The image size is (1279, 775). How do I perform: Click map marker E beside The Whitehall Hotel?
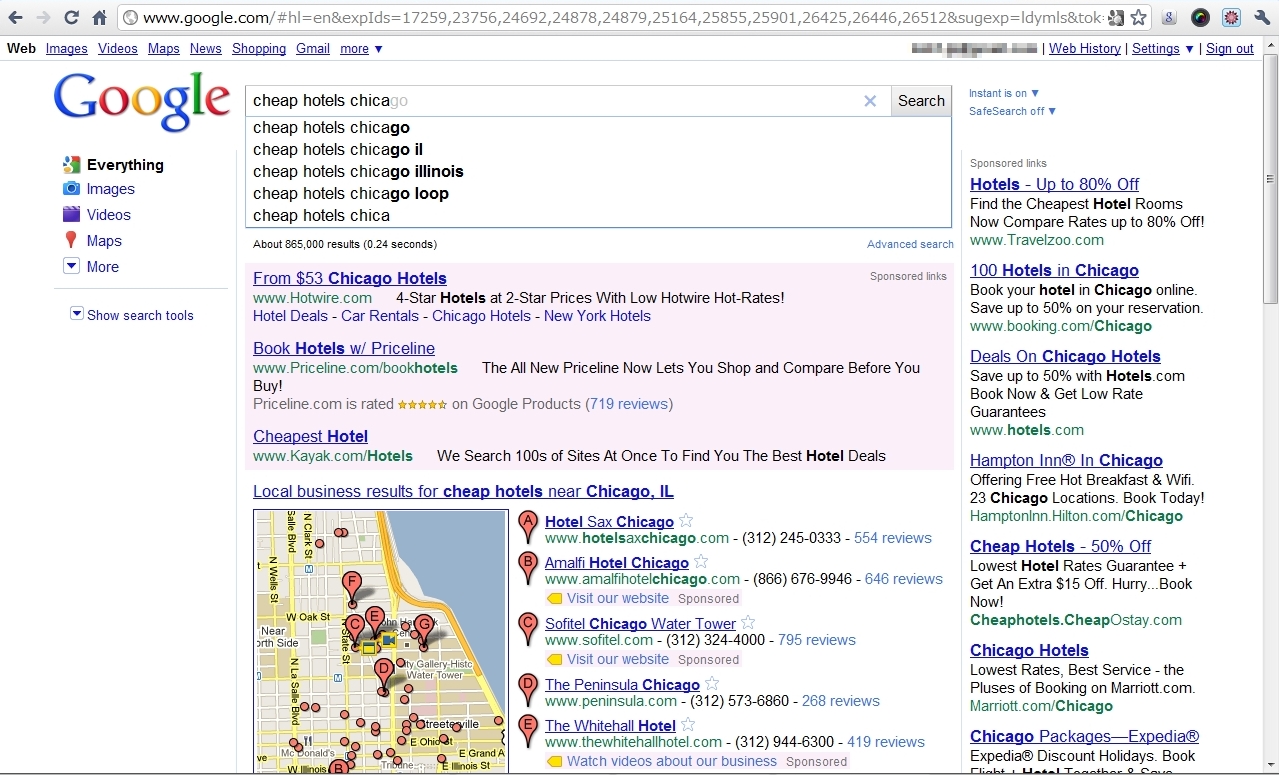pyautogui.click(x=528, y=731)
